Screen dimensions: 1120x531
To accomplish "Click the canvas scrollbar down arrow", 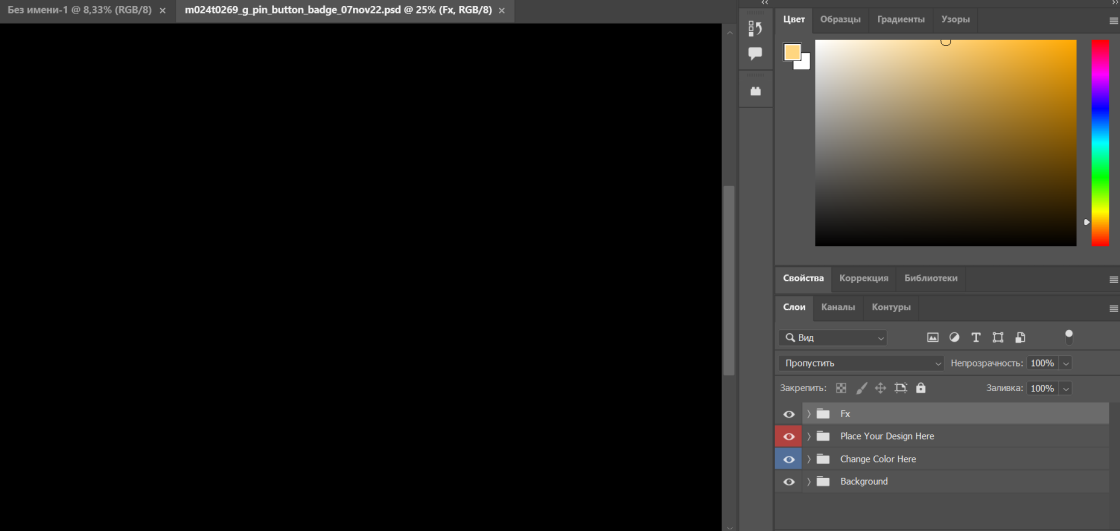I will 729,527.
